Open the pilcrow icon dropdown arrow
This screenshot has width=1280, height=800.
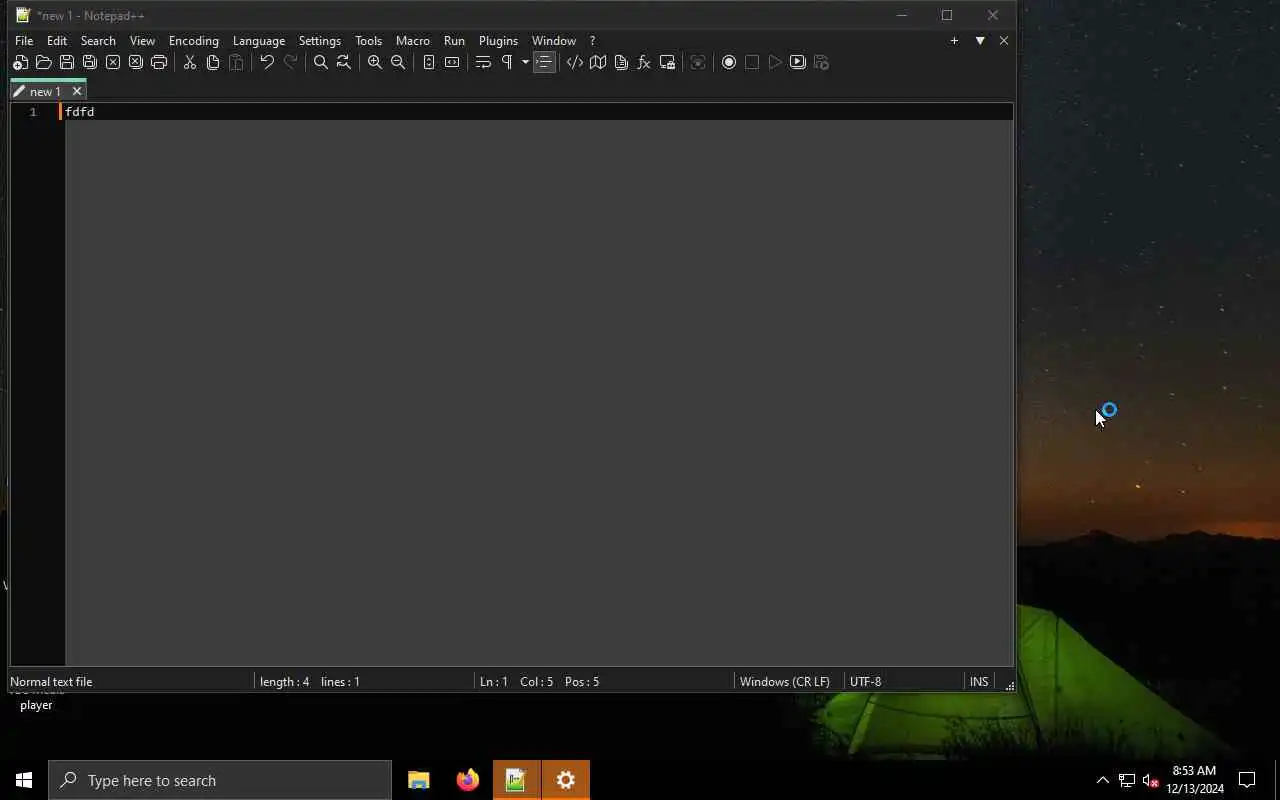525,62
